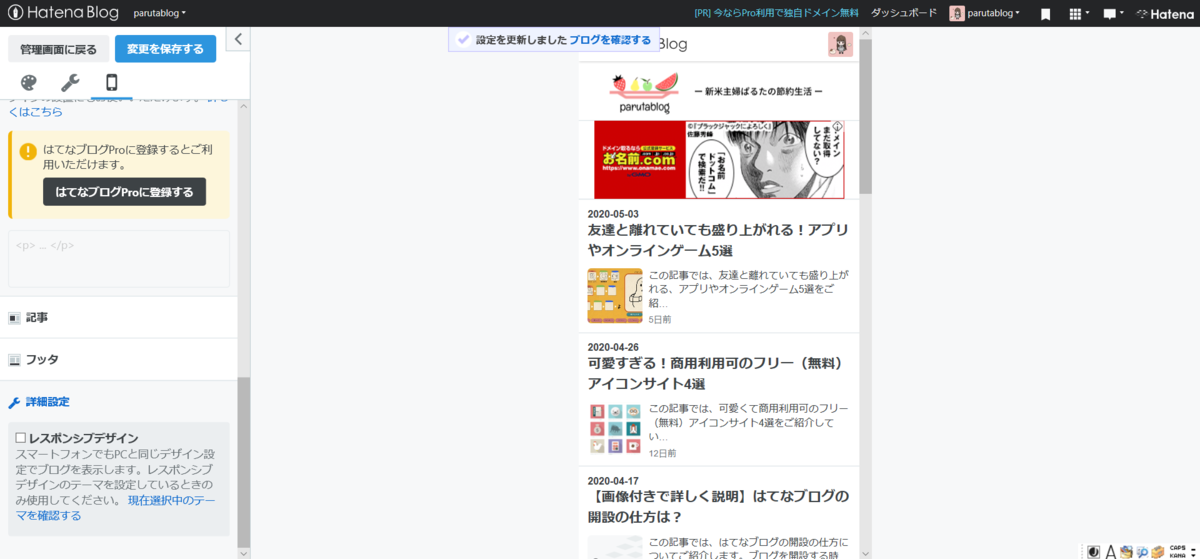Click the 管理画面に戻る button
This screenshot has height=559, width=1200.
59,49
